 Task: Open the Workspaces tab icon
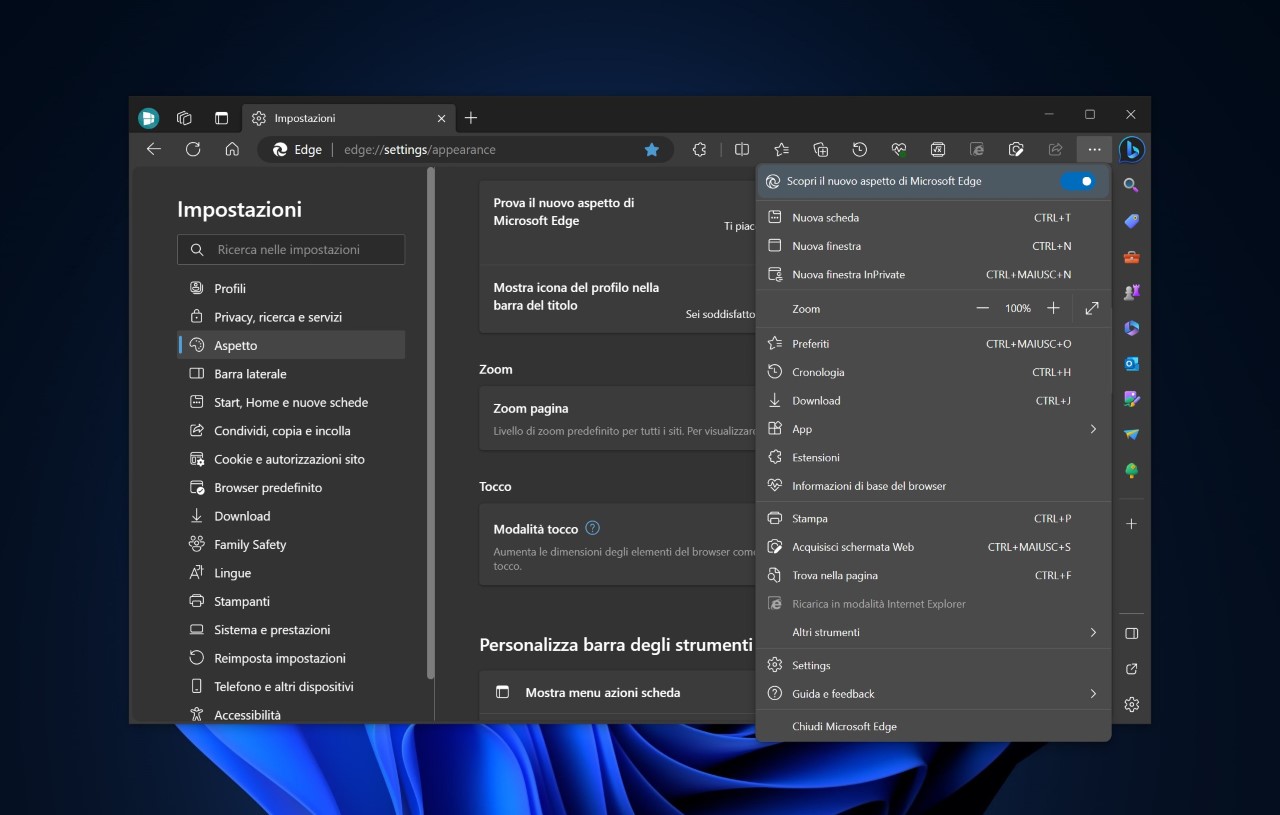coord(184,118)
